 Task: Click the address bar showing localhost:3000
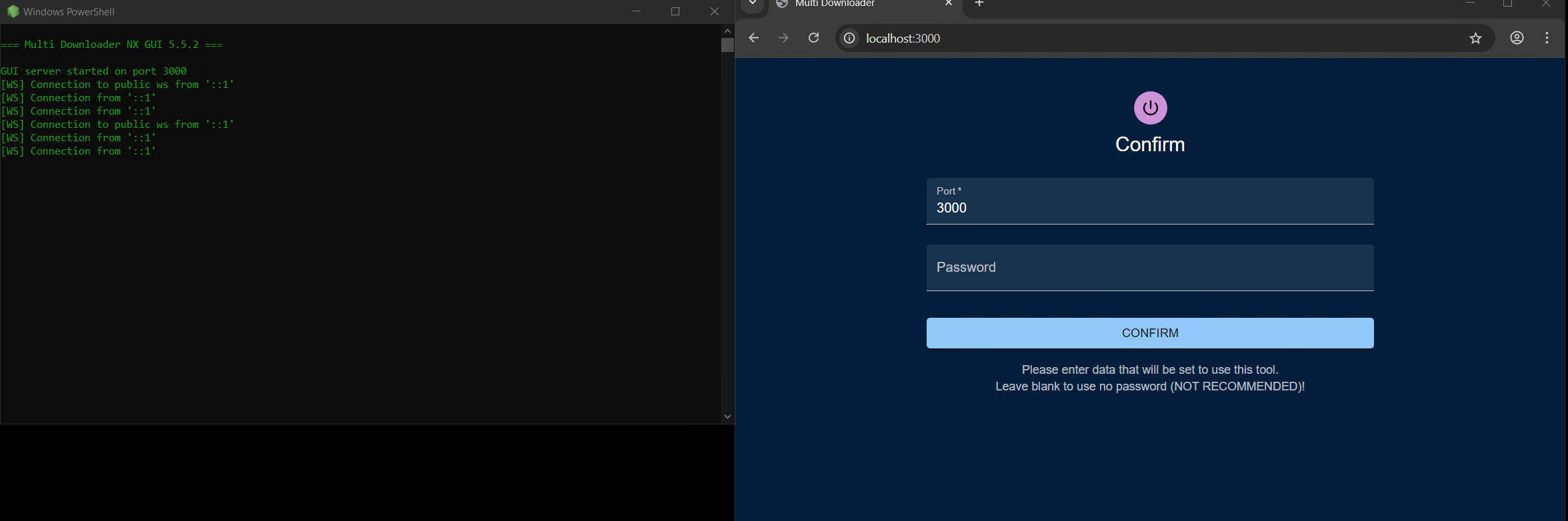(x=1133, y=38)
